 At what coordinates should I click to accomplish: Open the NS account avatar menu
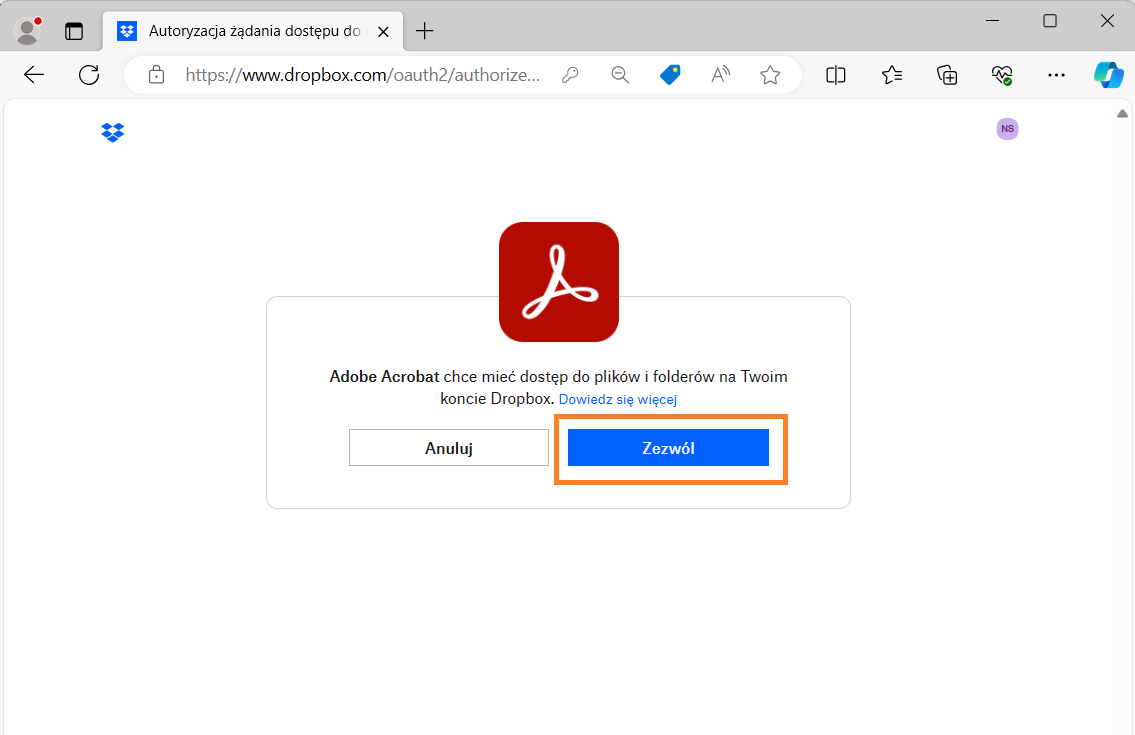1007,129
